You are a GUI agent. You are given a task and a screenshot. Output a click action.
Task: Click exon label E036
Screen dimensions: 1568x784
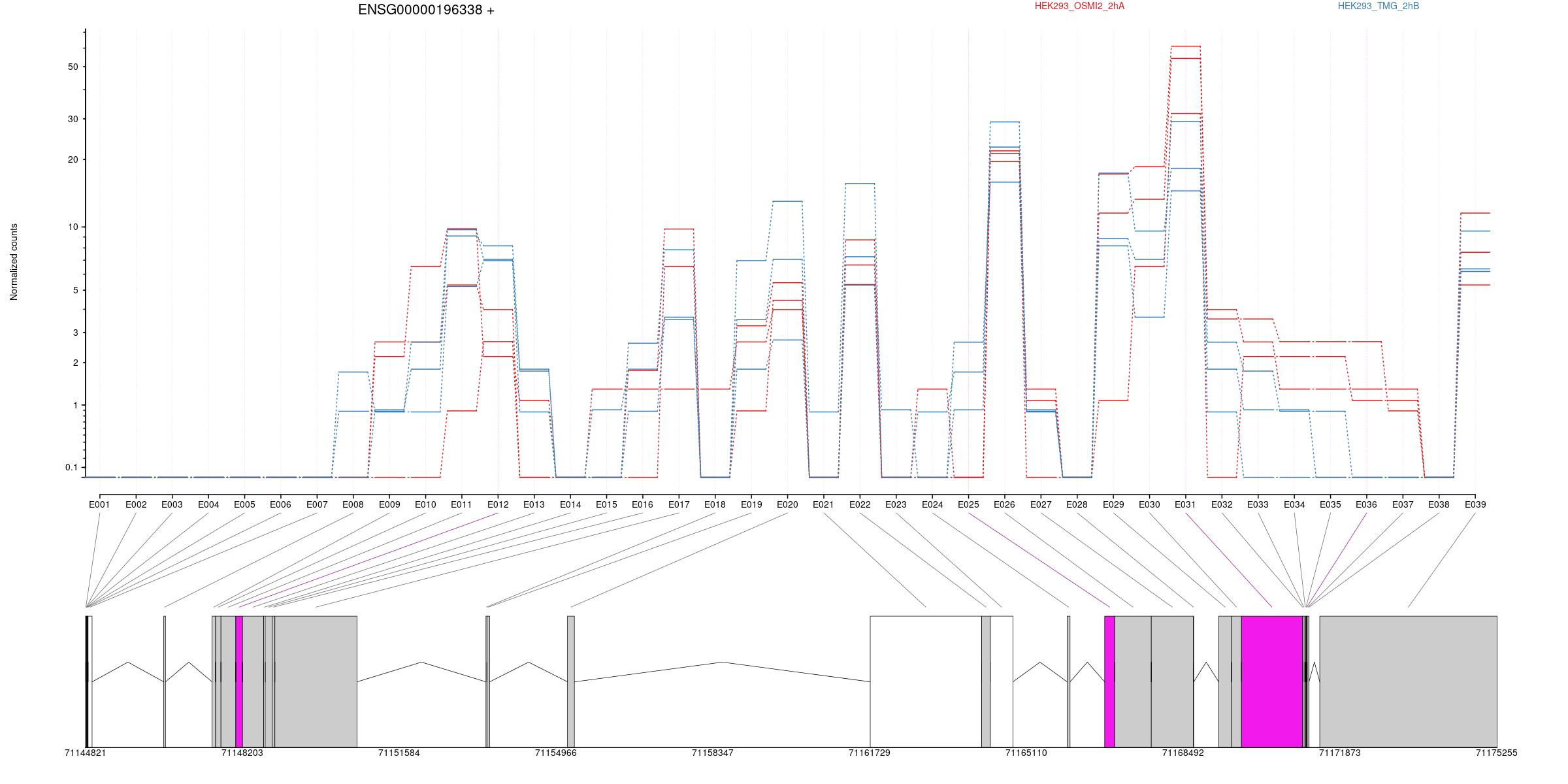pyautogui.click(x=1366, y=504)
